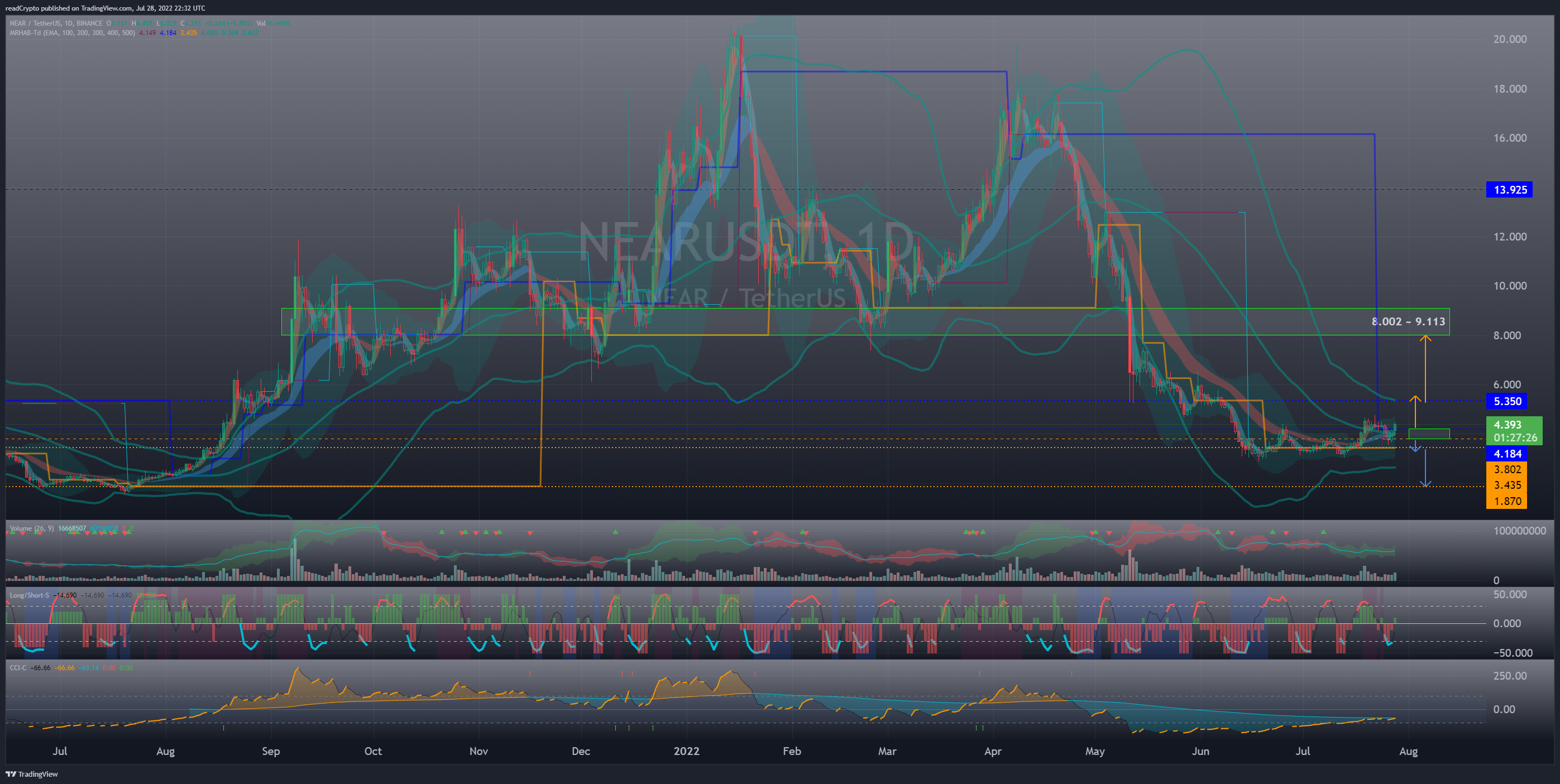The image size is (1560, 784).
Task: Select the blue 4.184 price tag
Action: [x=1507, y=454]
